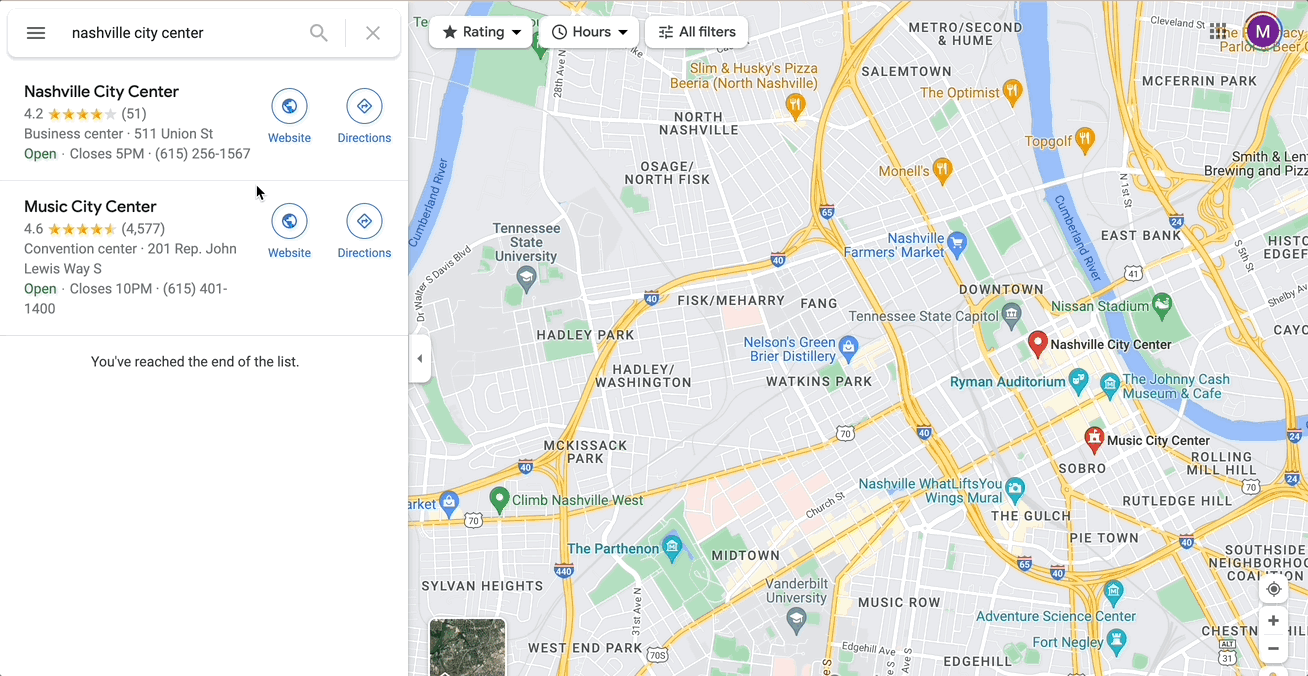Image resolution: width=1308 pixels, height=676 pixels.
Task: Click the MUSIC ROW map label
Action: [x=899, y=602]
